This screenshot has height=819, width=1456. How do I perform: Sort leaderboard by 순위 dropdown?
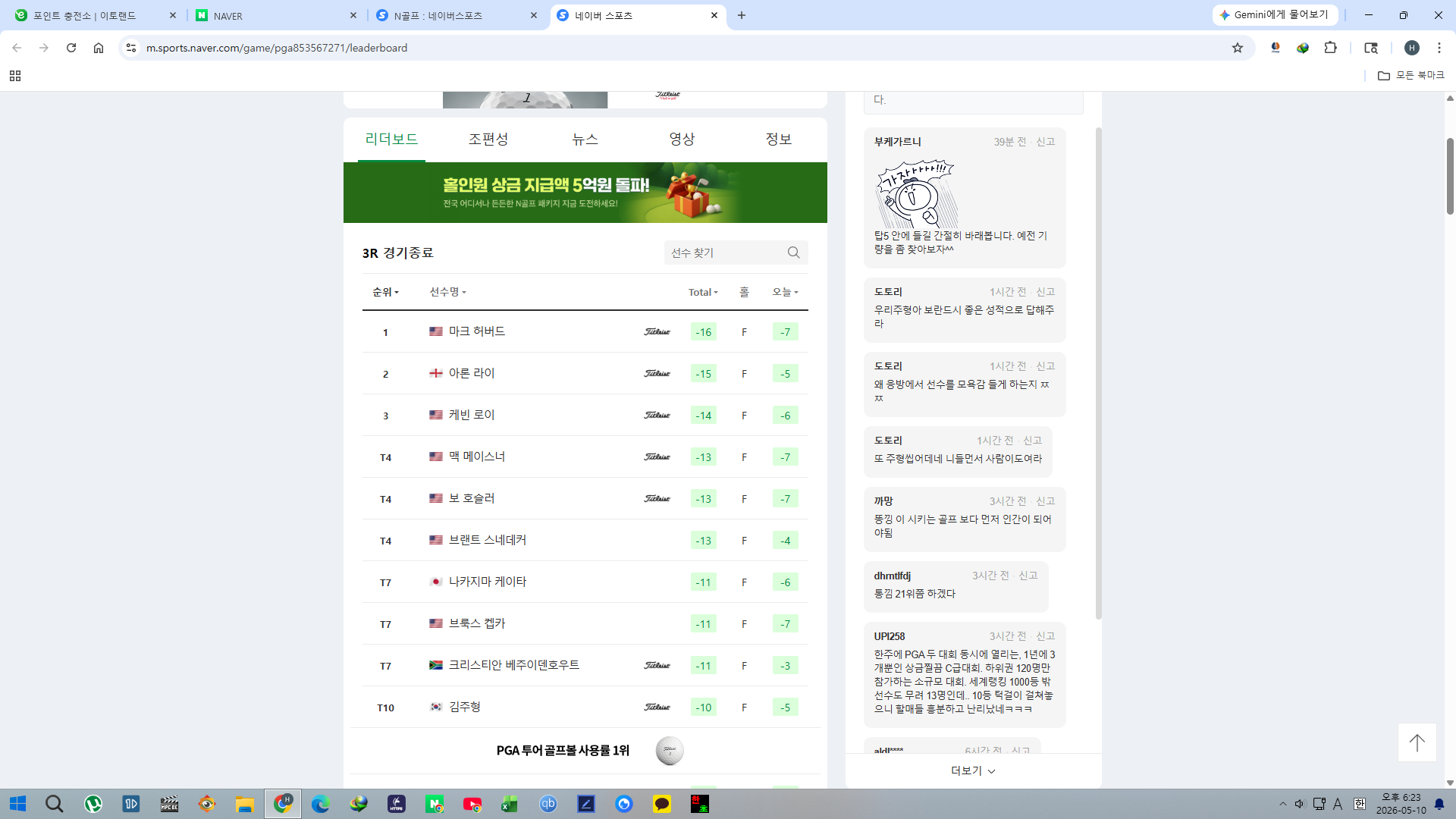pyautogui.click(x=385, y=292)
